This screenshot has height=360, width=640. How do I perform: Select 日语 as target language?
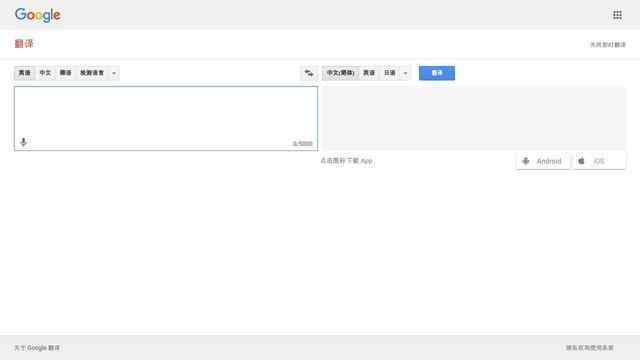coord(389,73)
